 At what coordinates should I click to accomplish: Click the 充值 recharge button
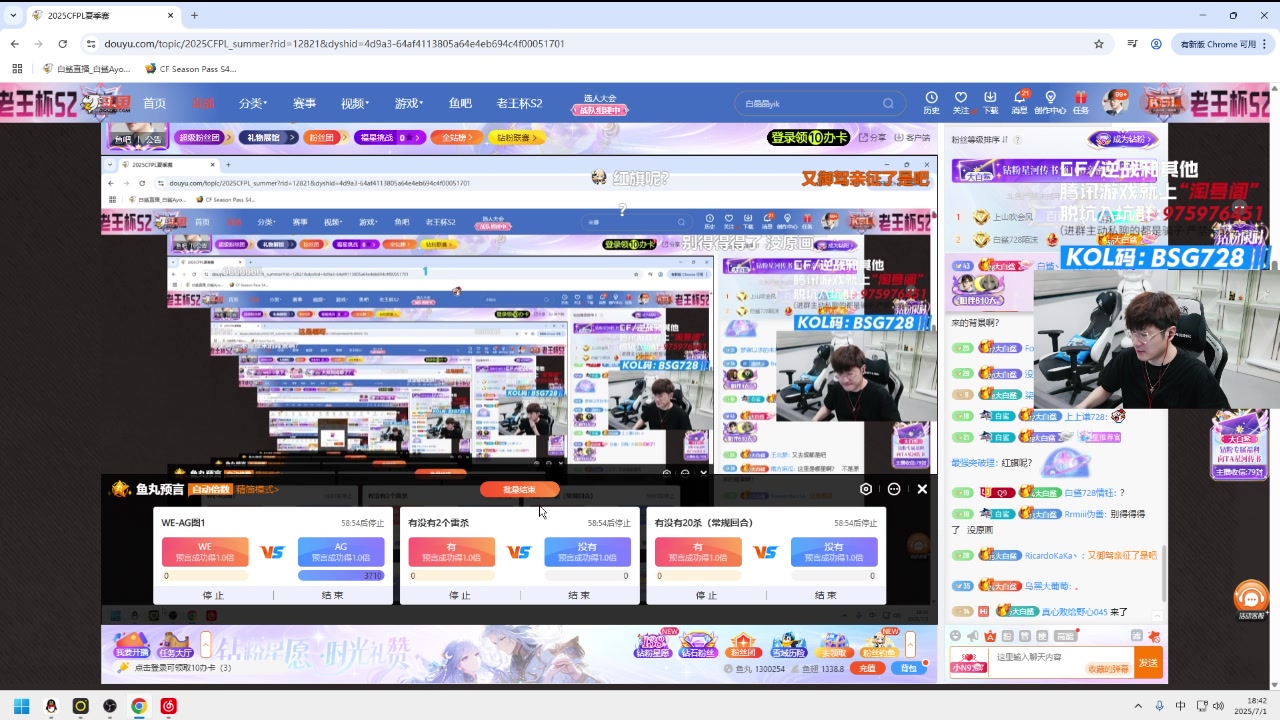[867, 668]
